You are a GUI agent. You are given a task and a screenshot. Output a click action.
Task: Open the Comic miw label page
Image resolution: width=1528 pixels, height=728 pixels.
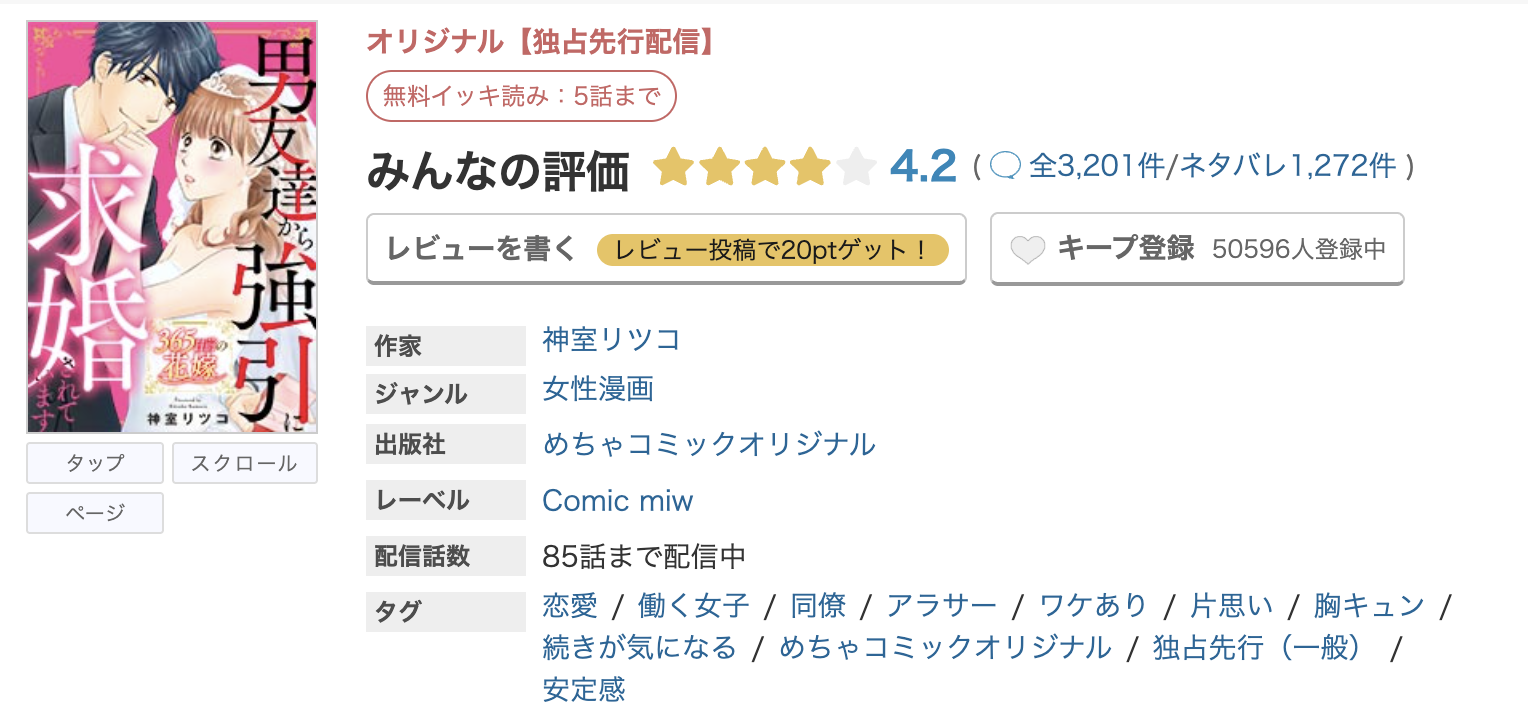[617, 500]
